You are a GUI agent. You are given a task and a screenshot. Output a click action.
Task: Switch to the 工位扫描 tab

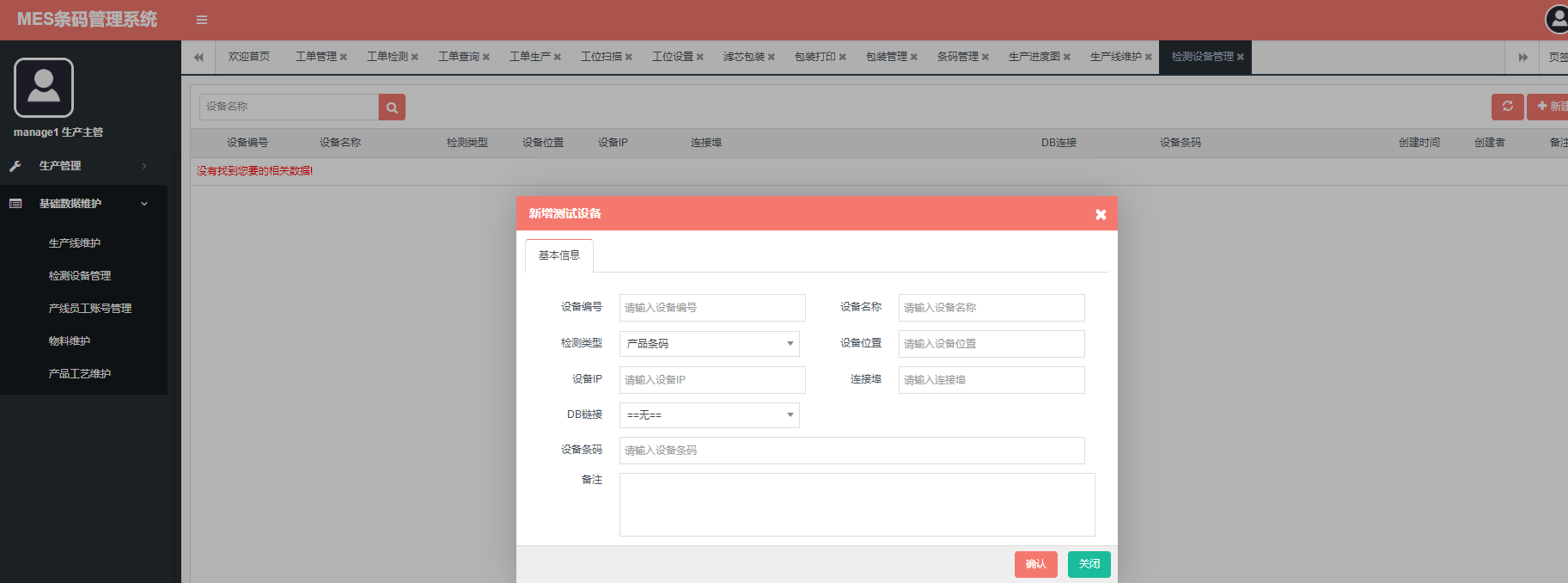click(601, 57)
